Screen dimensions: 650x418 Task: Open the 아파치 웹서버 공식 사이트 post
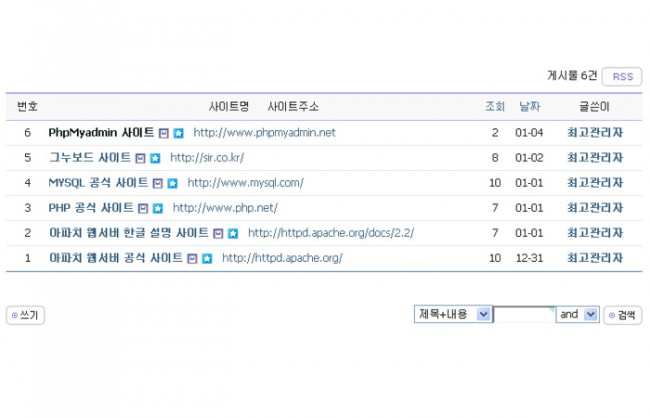click(x=116, y=258)
